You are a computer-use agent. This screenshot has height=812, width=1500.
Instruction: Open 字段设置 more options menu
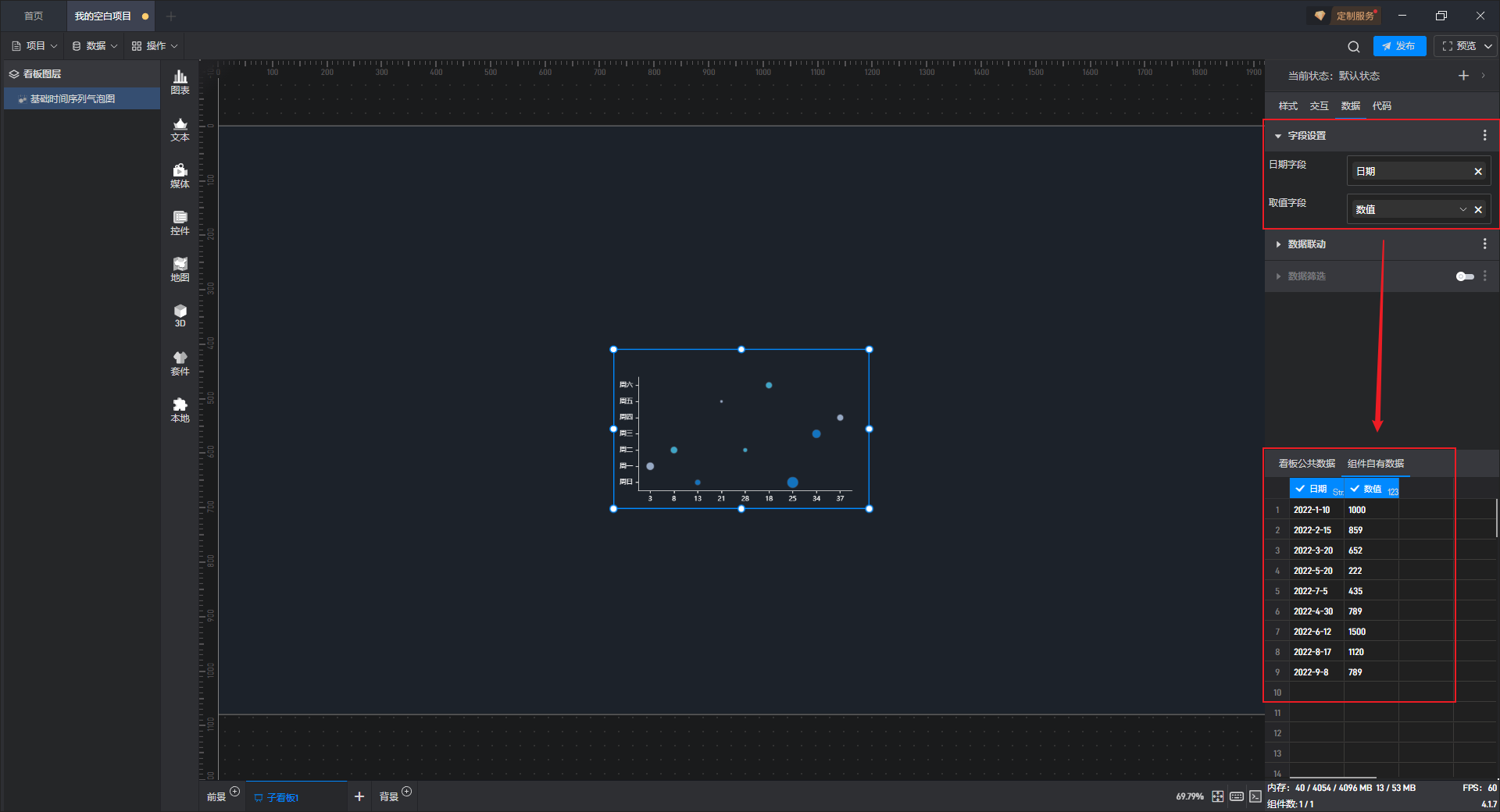(1484, 136)
